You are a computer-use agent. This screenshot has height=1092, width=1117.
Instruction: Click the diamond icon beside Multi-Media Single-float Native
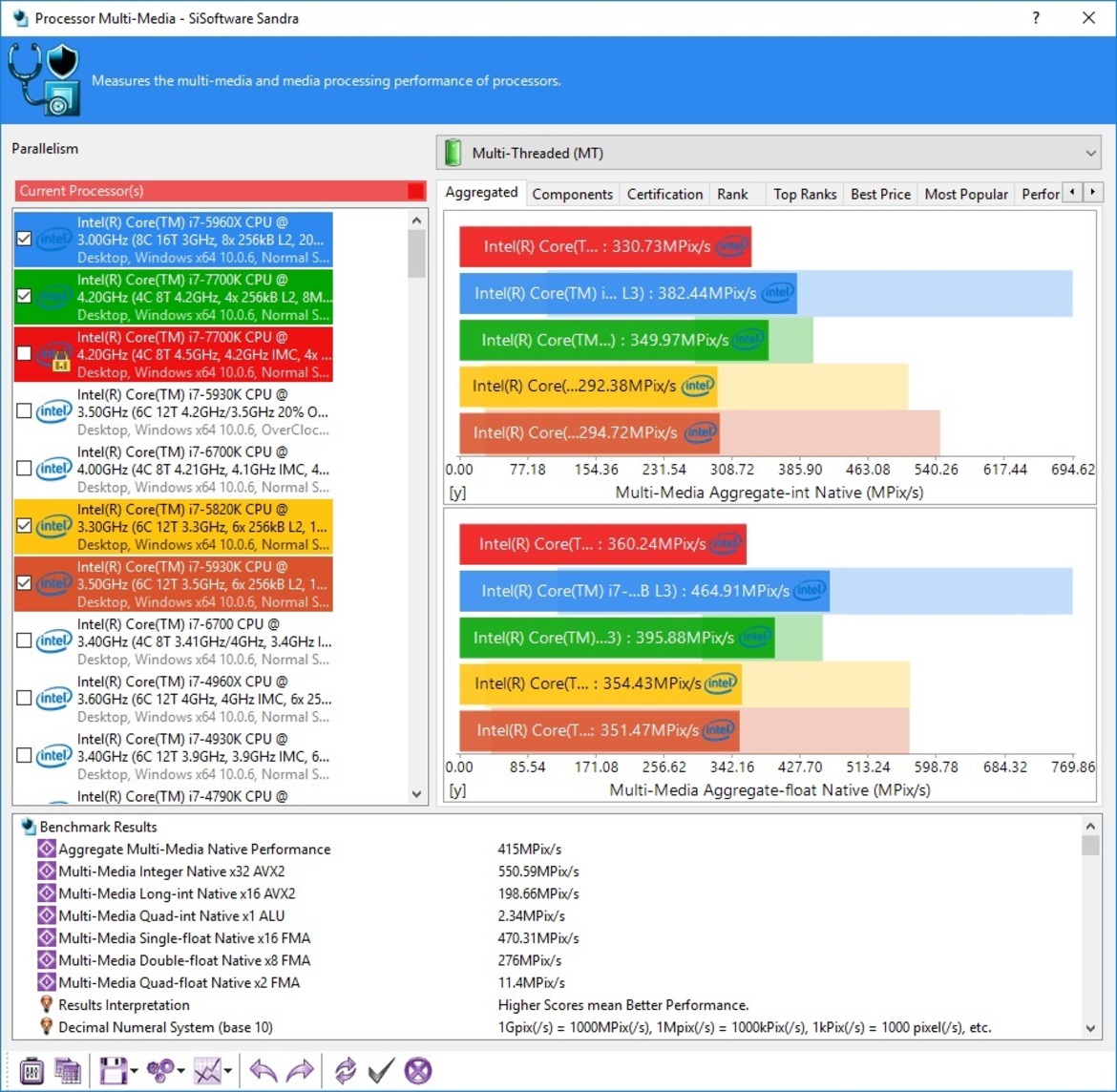pos(47,937)
